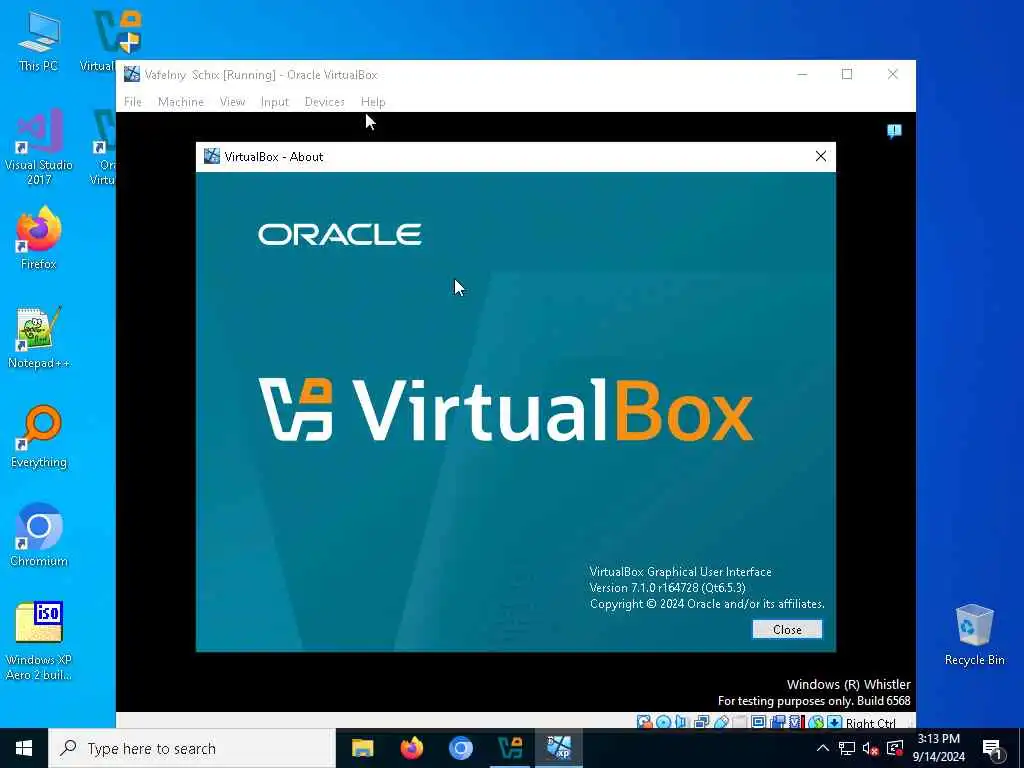Open the Help menu
Image resolution: width=1024 pixels, height=768 pixels.
(x=373, y=102)
